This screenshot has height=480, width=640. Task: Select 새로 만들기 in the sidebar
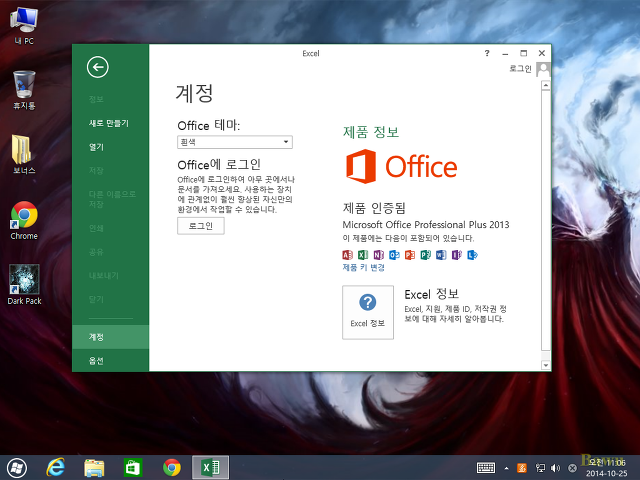pyautogui.click(x=109, y=123)
